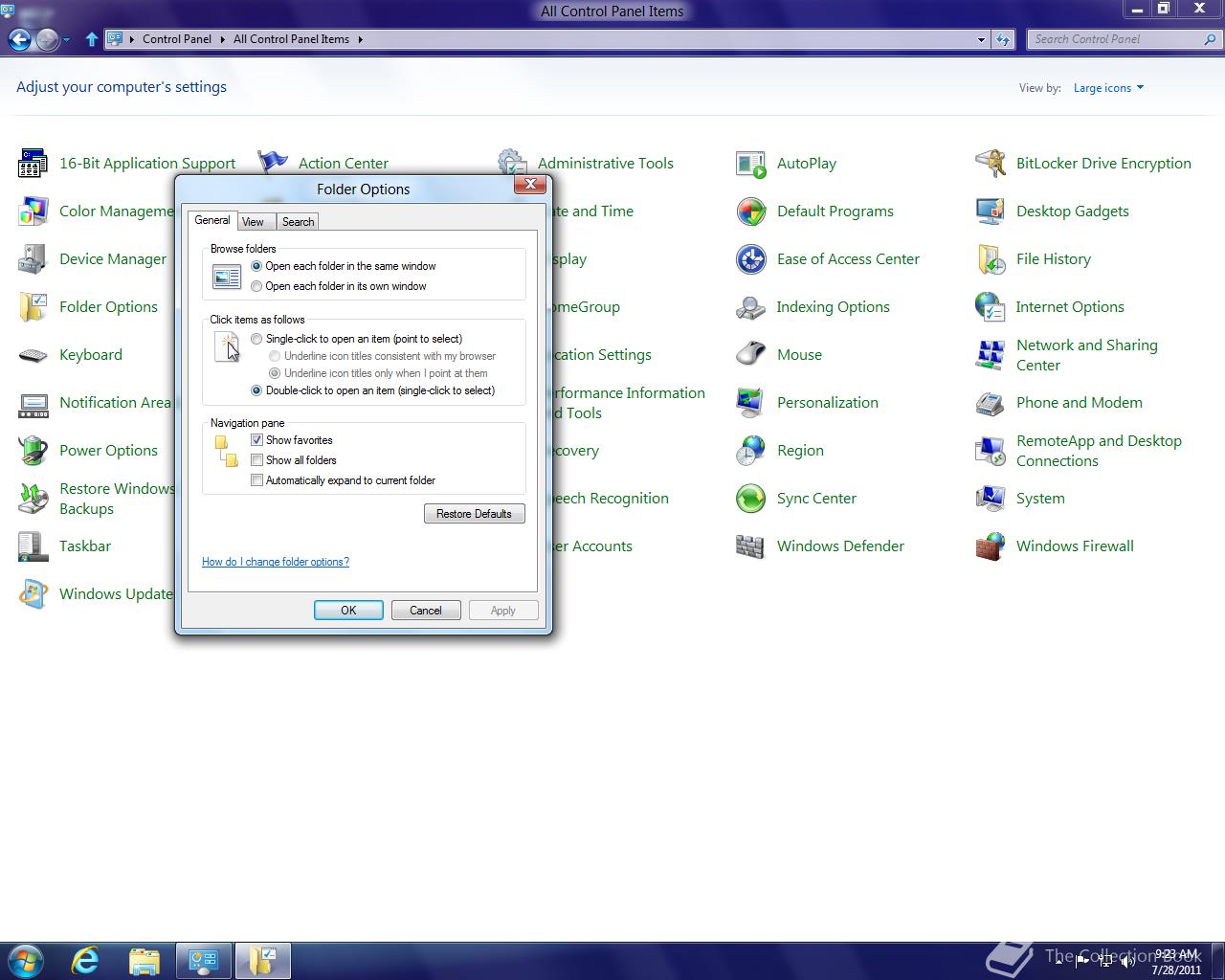Click the Mouse icon
The image size is (1225, 980).
[751, 355]
